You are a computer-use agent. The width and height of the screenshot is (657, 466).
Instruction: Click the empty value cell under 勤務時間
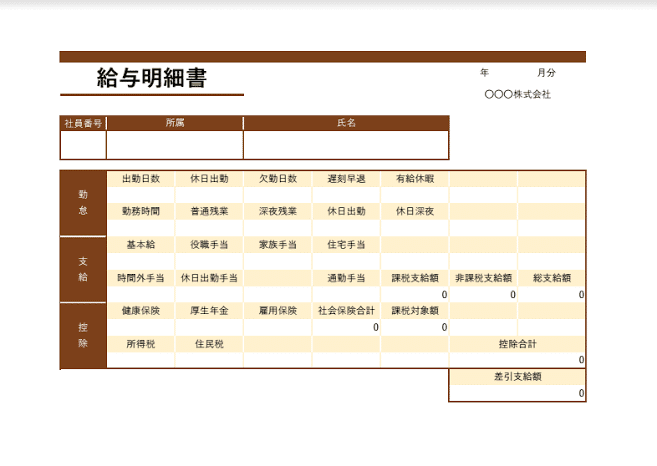[x=141, y=228]
